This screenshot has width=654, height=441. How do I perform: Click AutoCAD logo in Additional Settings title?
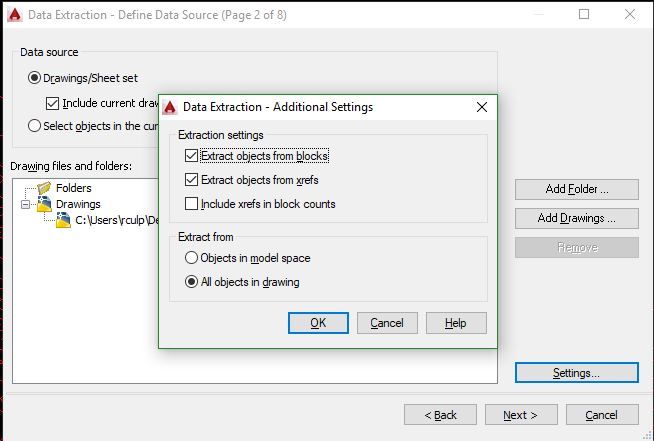[x=170, y=107]
